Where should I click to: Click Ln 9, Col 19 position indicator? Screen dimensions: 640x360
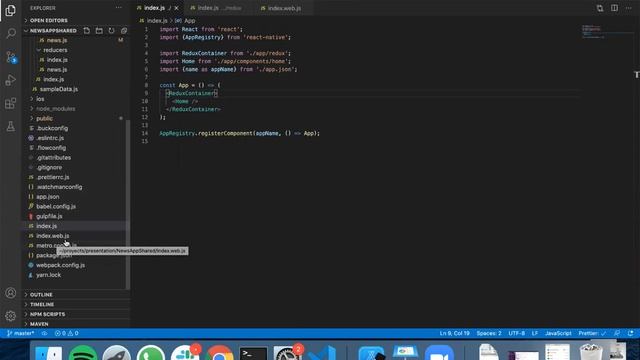454,333
